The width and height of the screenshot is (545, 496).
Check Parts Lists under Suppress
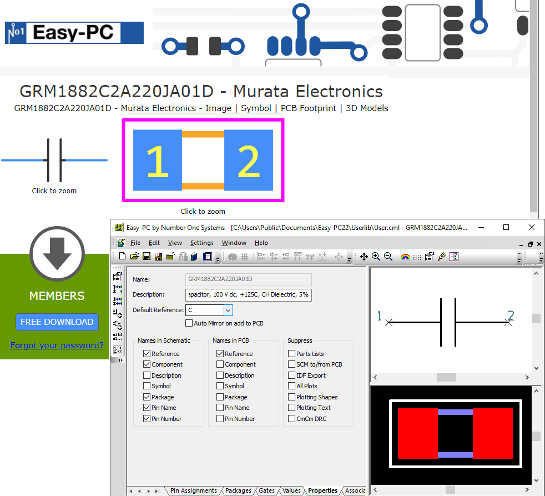point(292,353)
